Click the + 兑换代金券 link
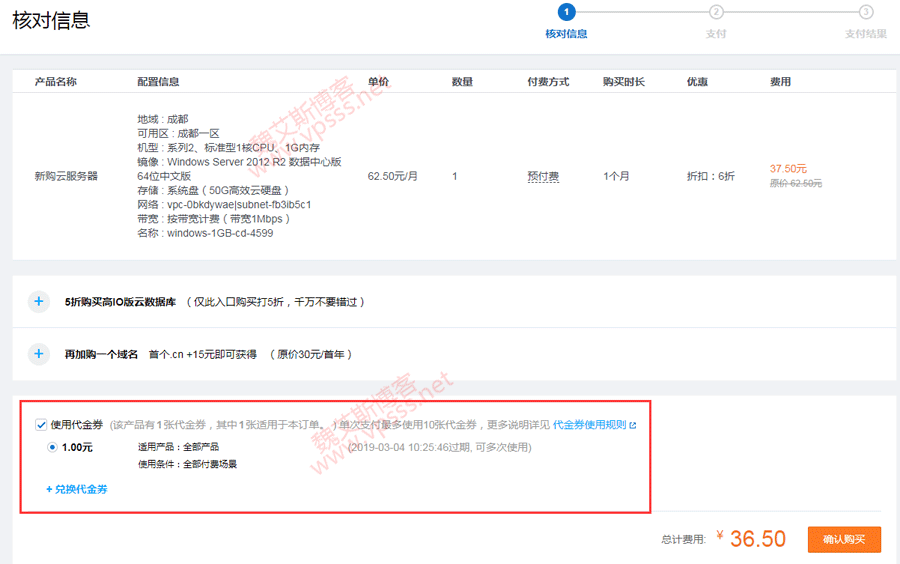Screen dimensions: 900x564 tap(77, 489)
